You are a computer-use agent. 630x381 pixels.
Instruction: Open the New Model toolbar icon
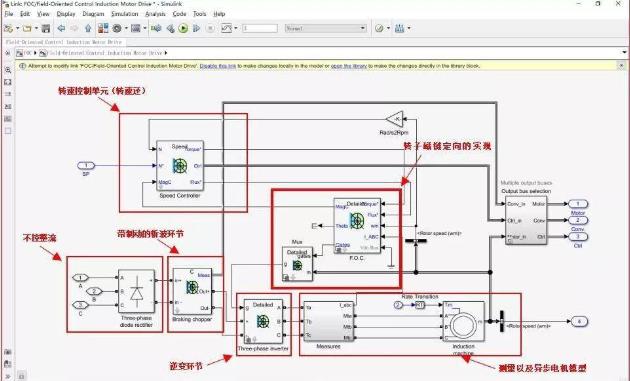point(8,29)
